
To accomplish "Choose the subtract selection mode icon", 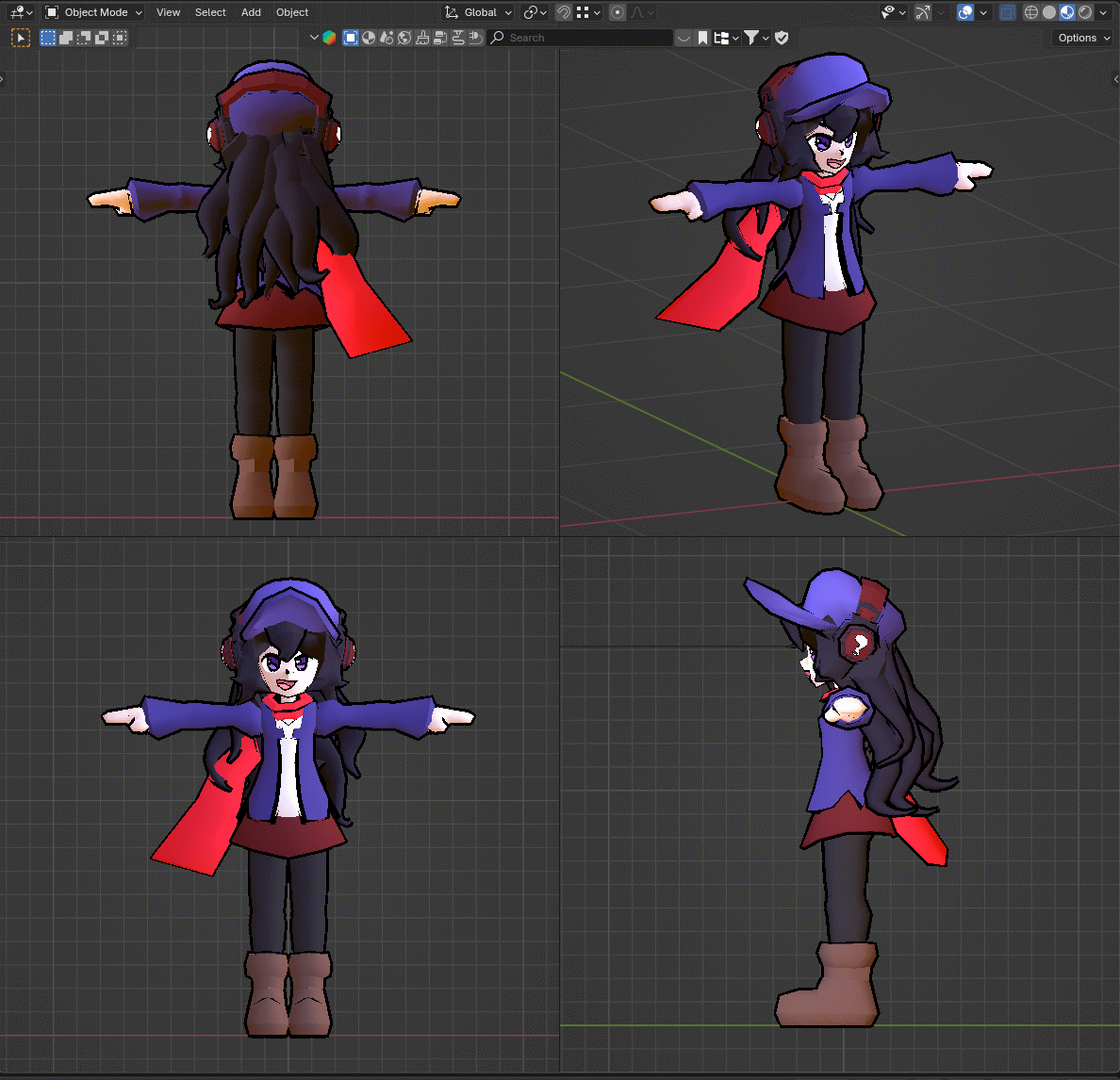I will pyautogui.click(x=84, y=38).
